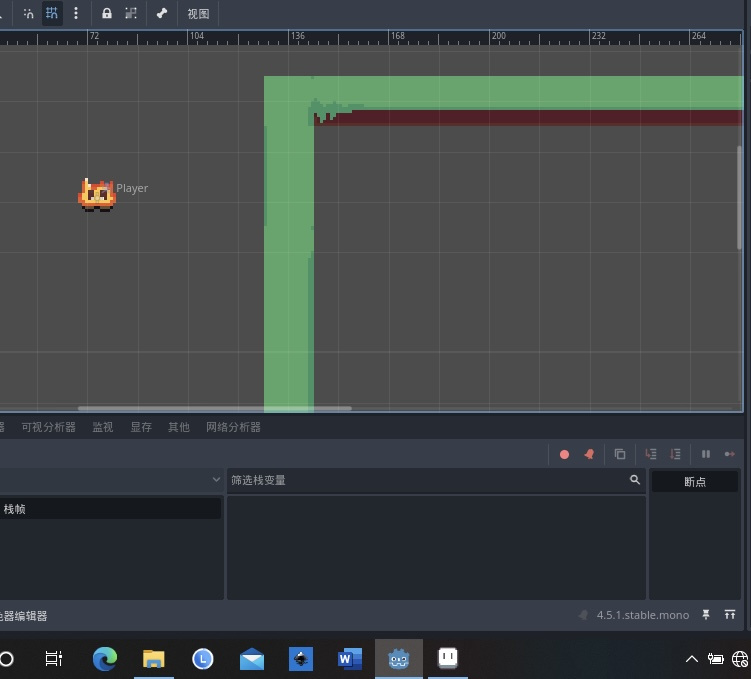Open Task View from the taskbar
This screenshot has height=679, width=751.
point(53,659)
